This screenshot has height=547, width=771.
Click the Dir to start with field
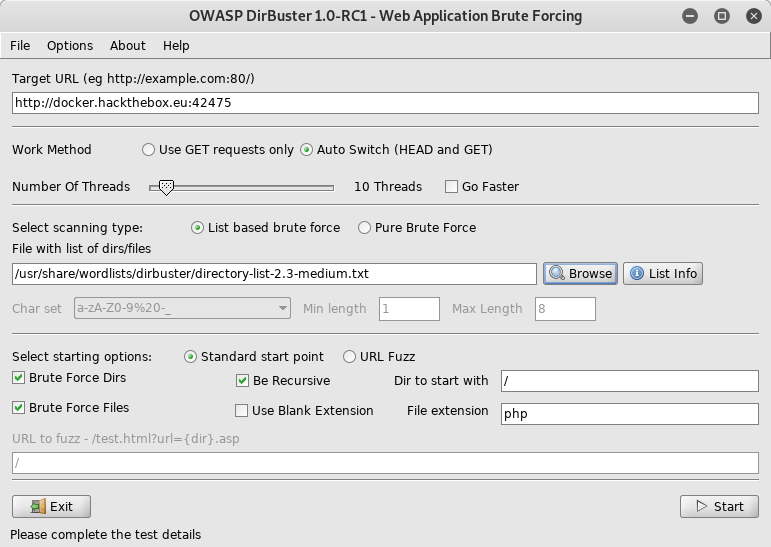pyautogui.click(x=629, y=381)
